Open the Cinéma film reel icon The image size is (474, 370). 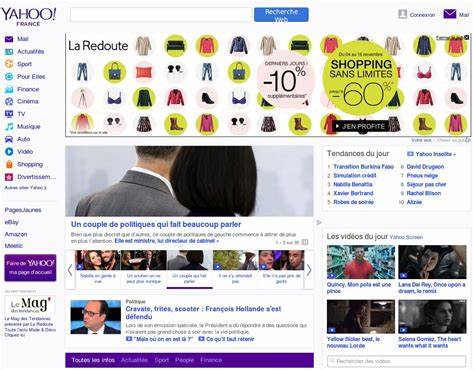pos(9,101)
